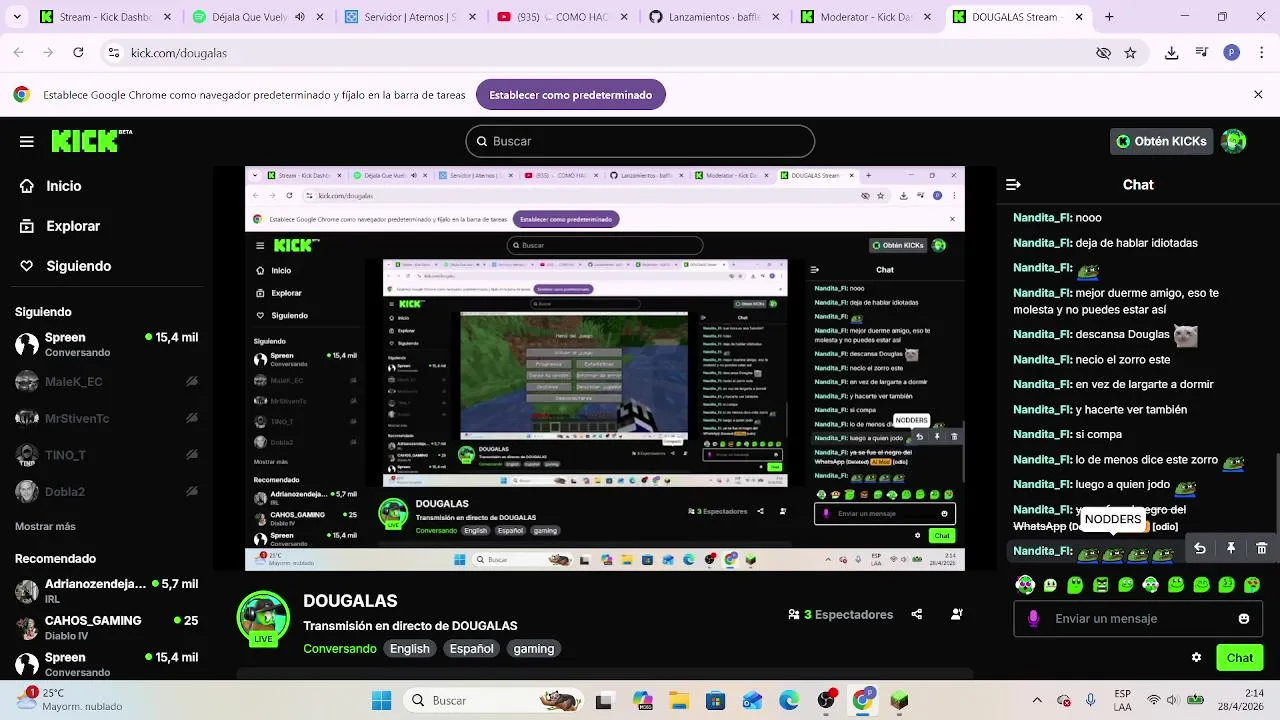Mute the Déjala Que Vuelva tab audio
Viewport: 1280px width, 720px height.
pos(300,17)
